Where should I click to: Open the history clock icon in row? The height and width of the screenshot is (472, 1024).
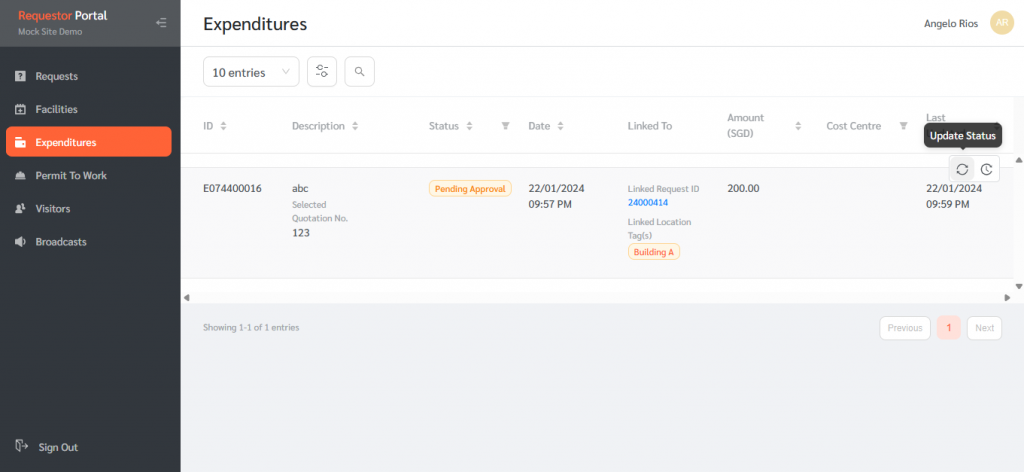[x=986, y=169]
